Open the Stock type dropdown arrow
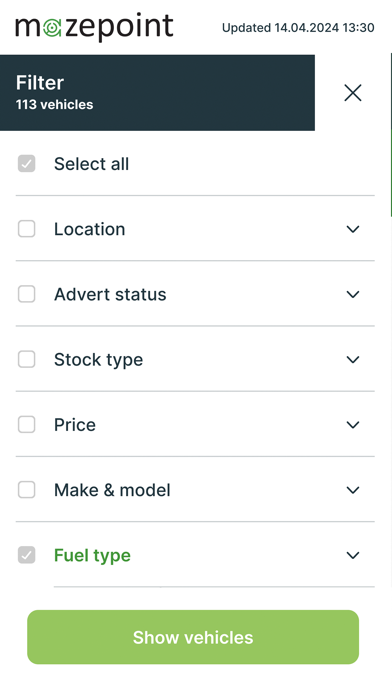 [x=353, y=360]
